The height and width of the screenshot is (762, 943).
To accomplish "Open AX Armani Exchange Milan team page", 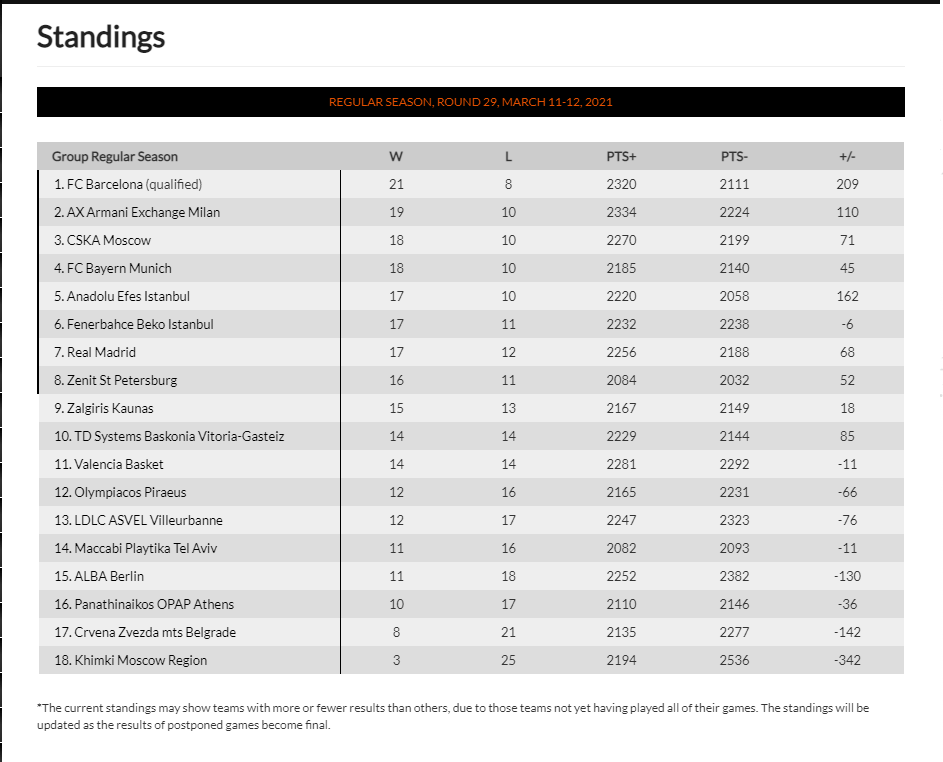I will 143,212.
